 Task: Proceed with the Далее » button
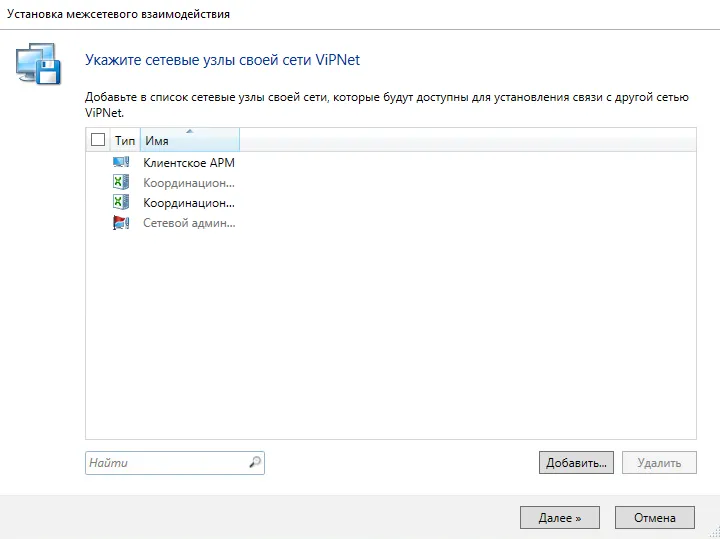click(x=560, y=518)
